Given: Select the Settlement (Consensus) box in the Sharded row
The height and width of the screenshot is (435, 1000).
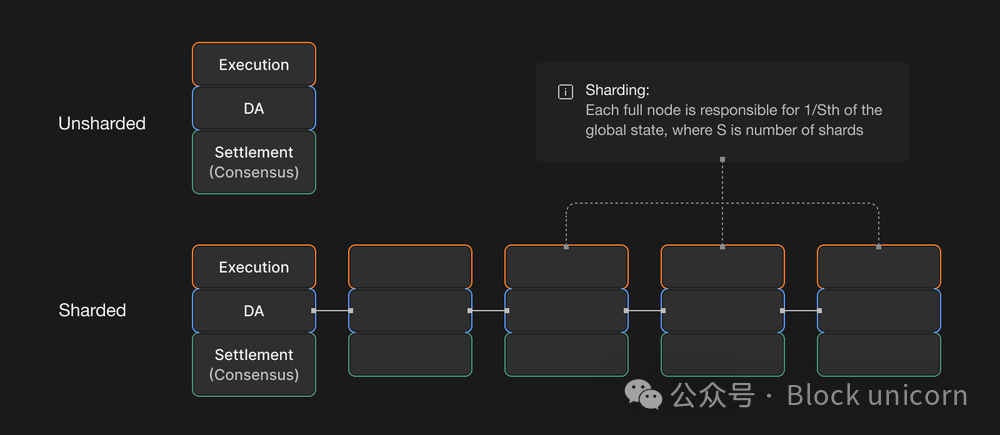Looking at the screenshot, I should click(x=254, y=364).
